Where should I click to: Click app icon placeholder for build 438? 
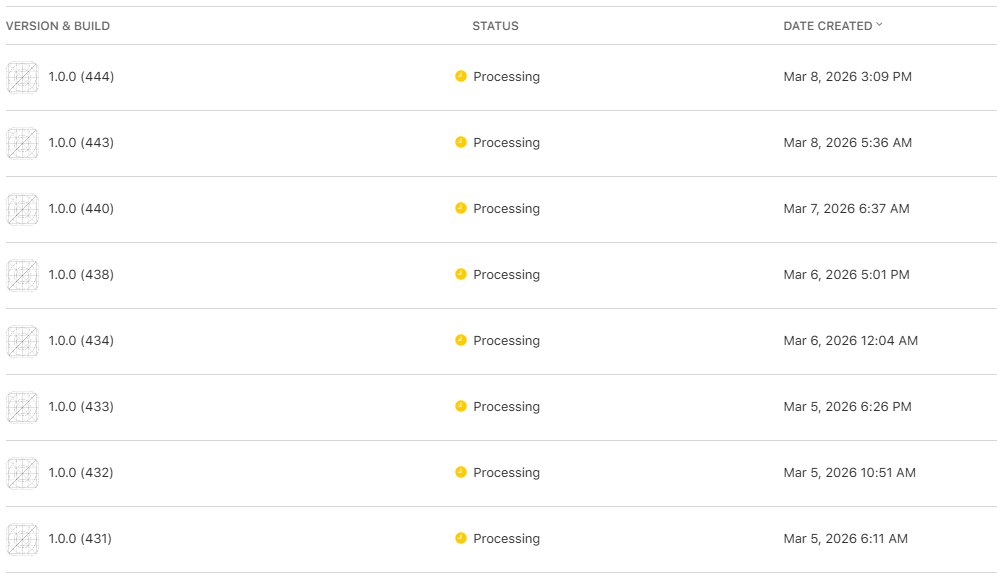pos(22,275)
